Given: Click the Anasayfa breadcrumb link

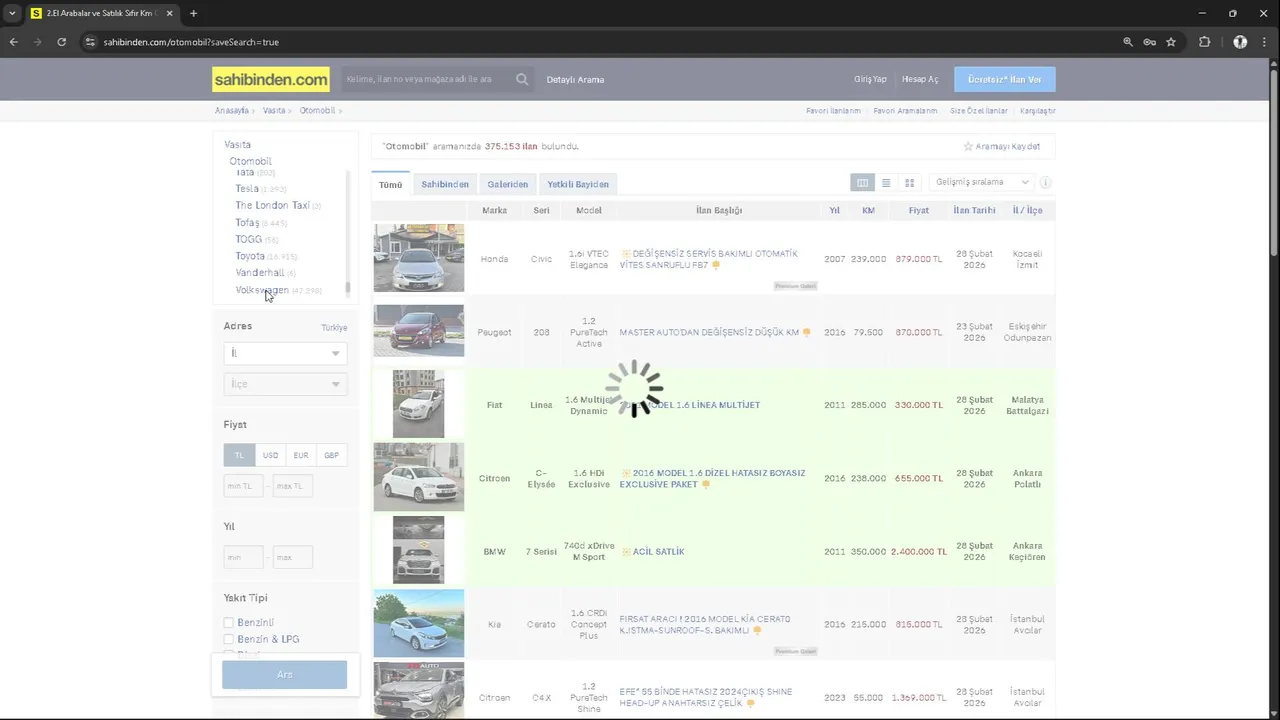Looking at the screenshot, I should (231, 111).
